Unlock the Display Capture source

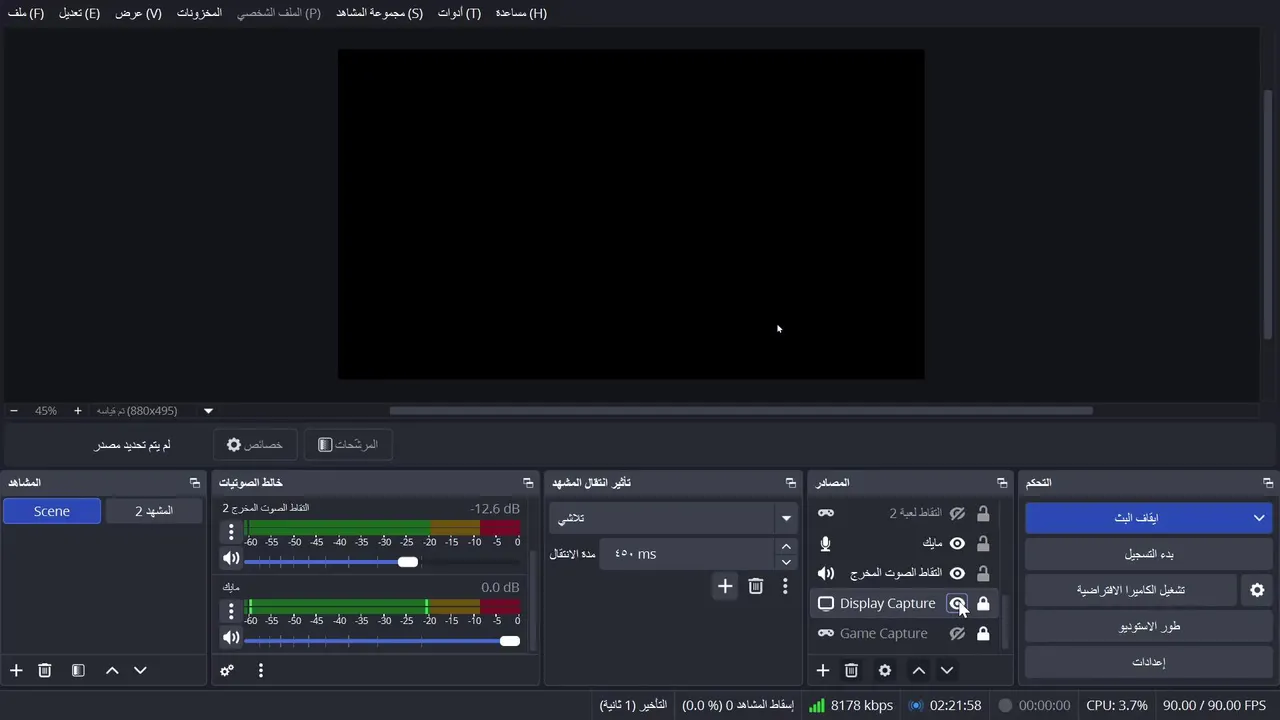tap(983, 604)
